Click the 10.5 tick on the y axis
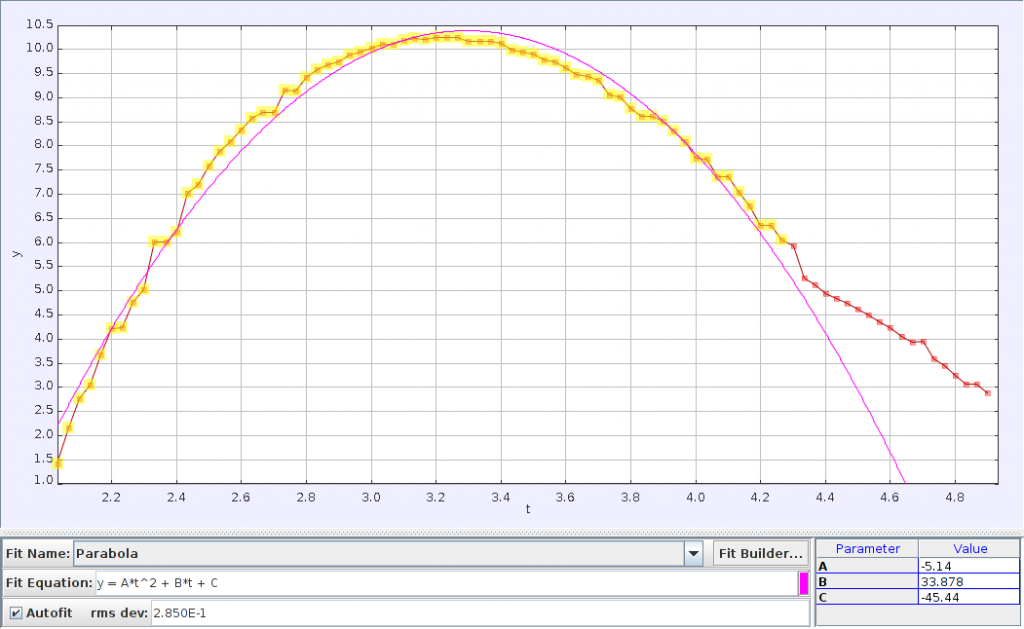 (x=39, y=25)
